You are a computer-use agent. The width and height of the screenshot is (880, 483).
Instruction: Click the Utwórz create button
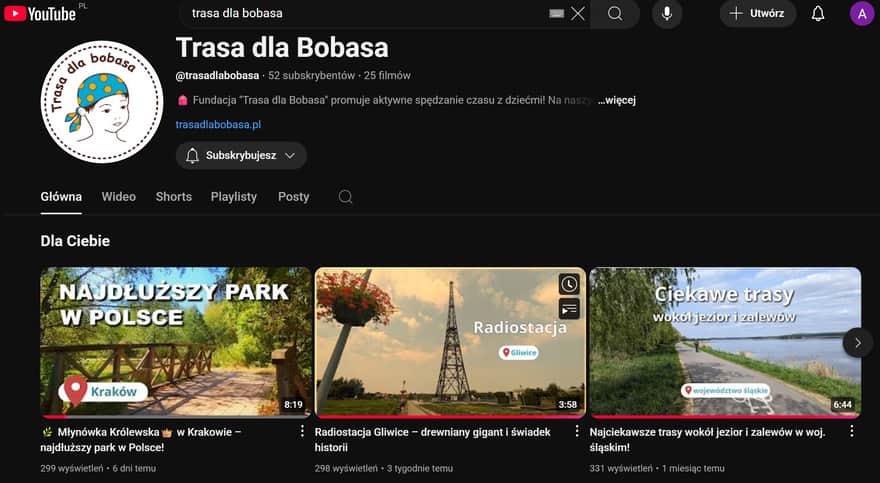point(757,13)
